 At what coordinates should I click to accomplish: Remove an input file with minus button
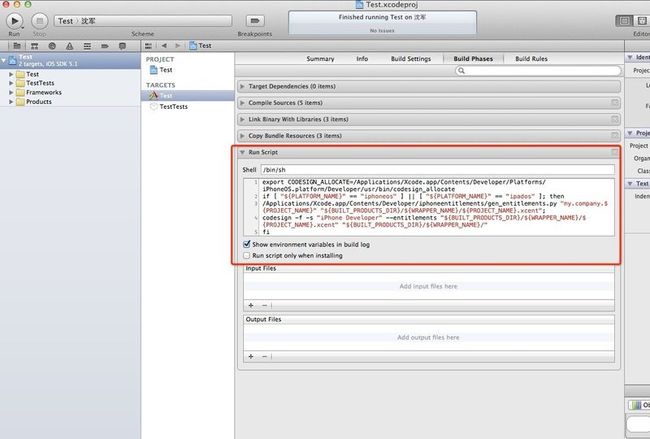[264, 305]
